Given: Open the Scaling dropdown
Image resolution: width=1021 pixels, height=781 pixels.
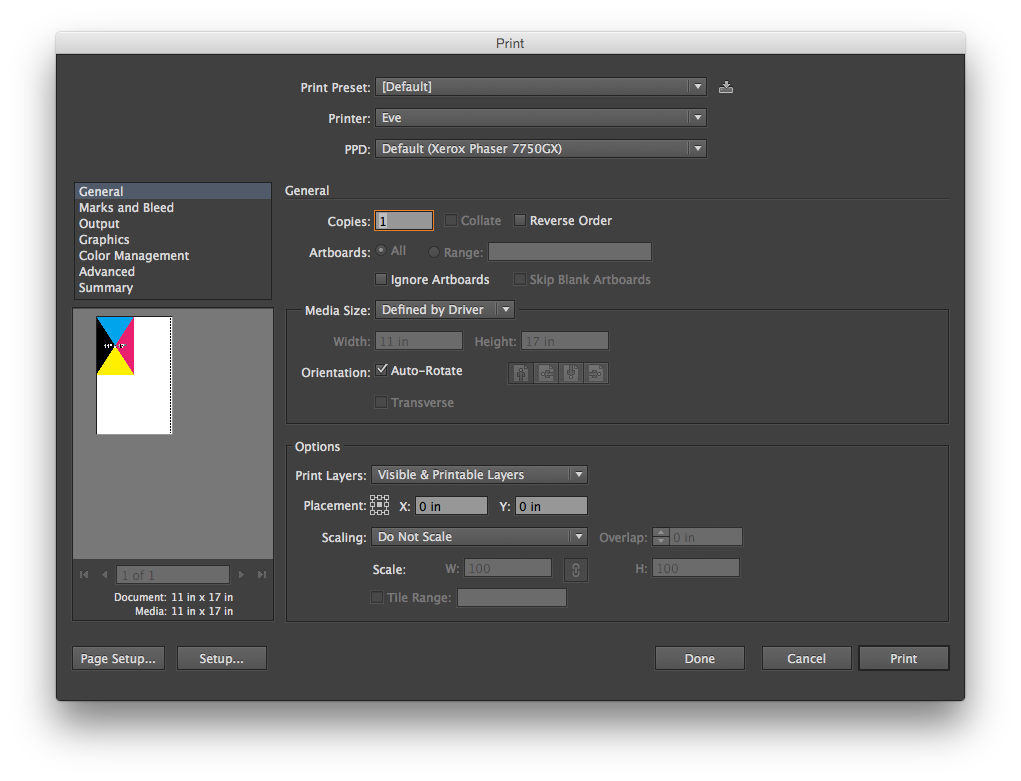Looking at the screenshot, I should [478, 537].
